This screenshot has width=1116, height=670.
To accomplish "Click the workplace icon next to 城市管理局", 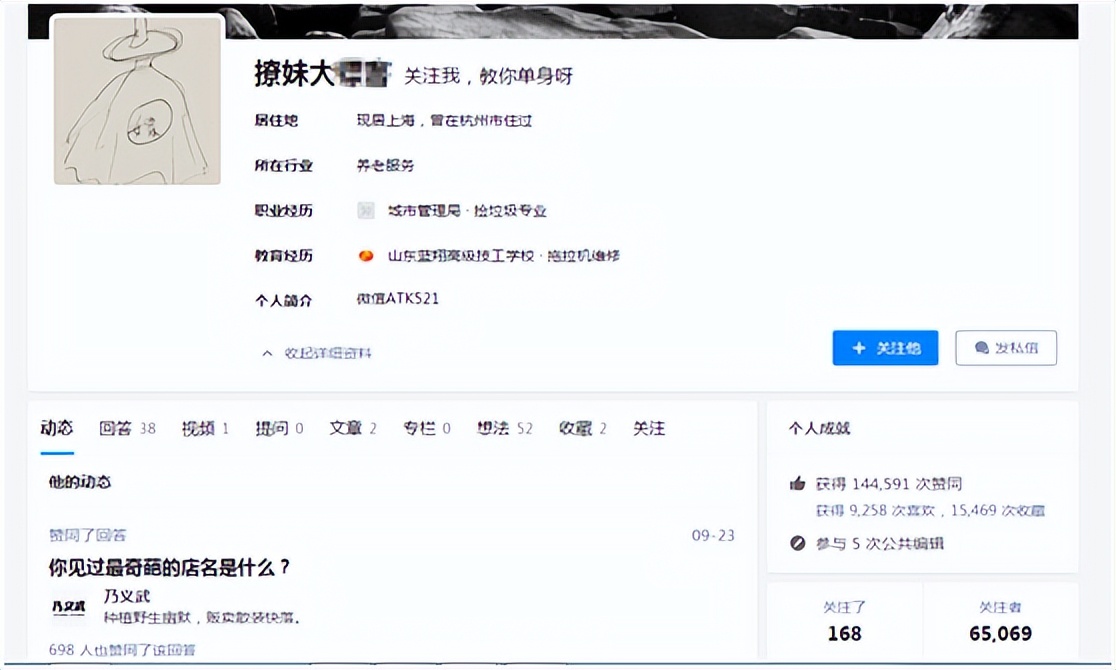I will (368, 210).
